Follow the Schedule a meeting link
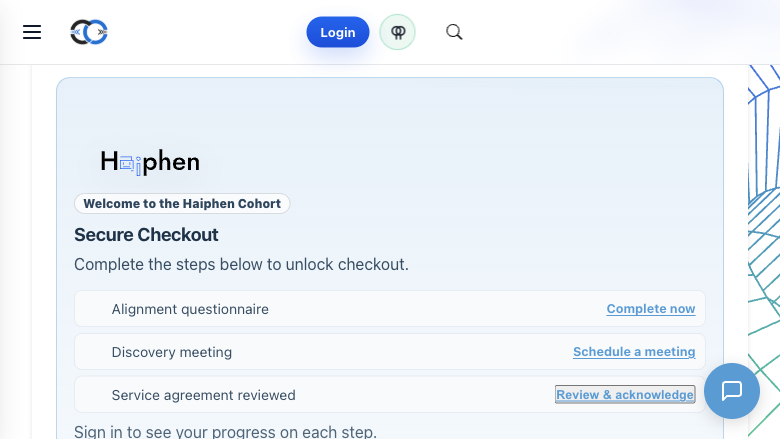The height and width of the screenshot is (439, 780). coord(633,352)
